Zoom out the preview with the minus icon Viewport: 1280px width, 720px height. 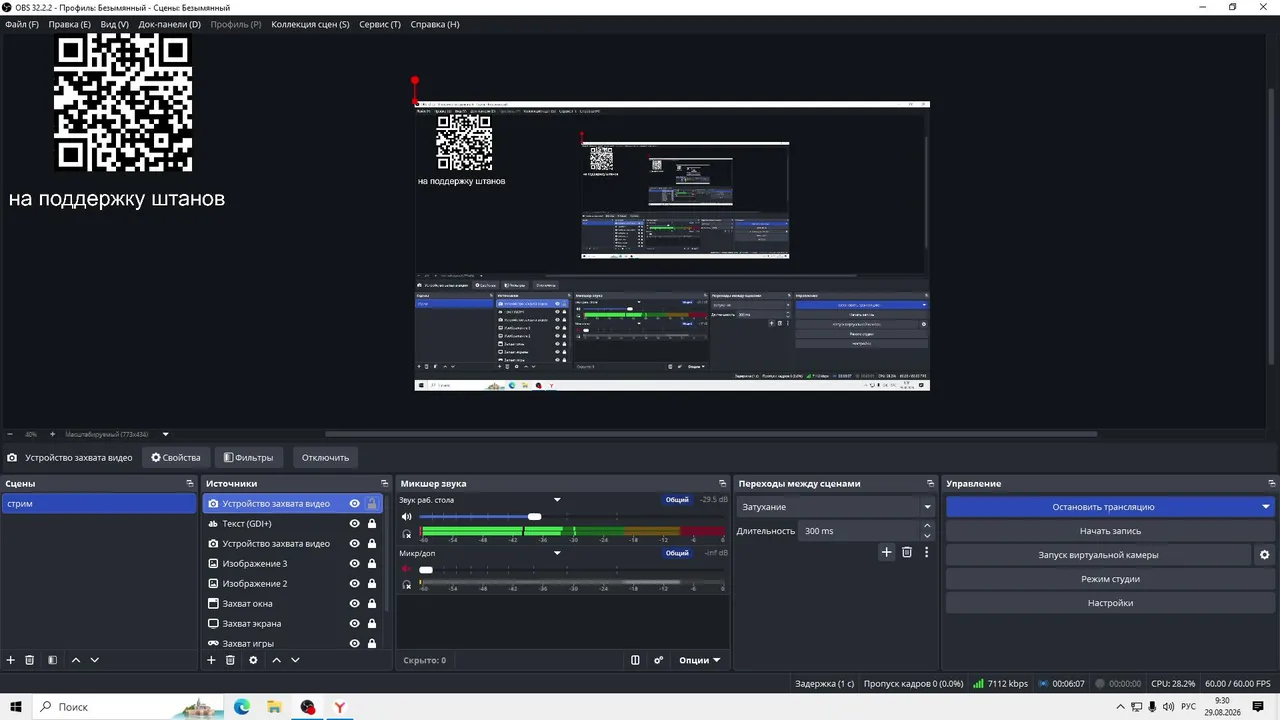point(10,434)
